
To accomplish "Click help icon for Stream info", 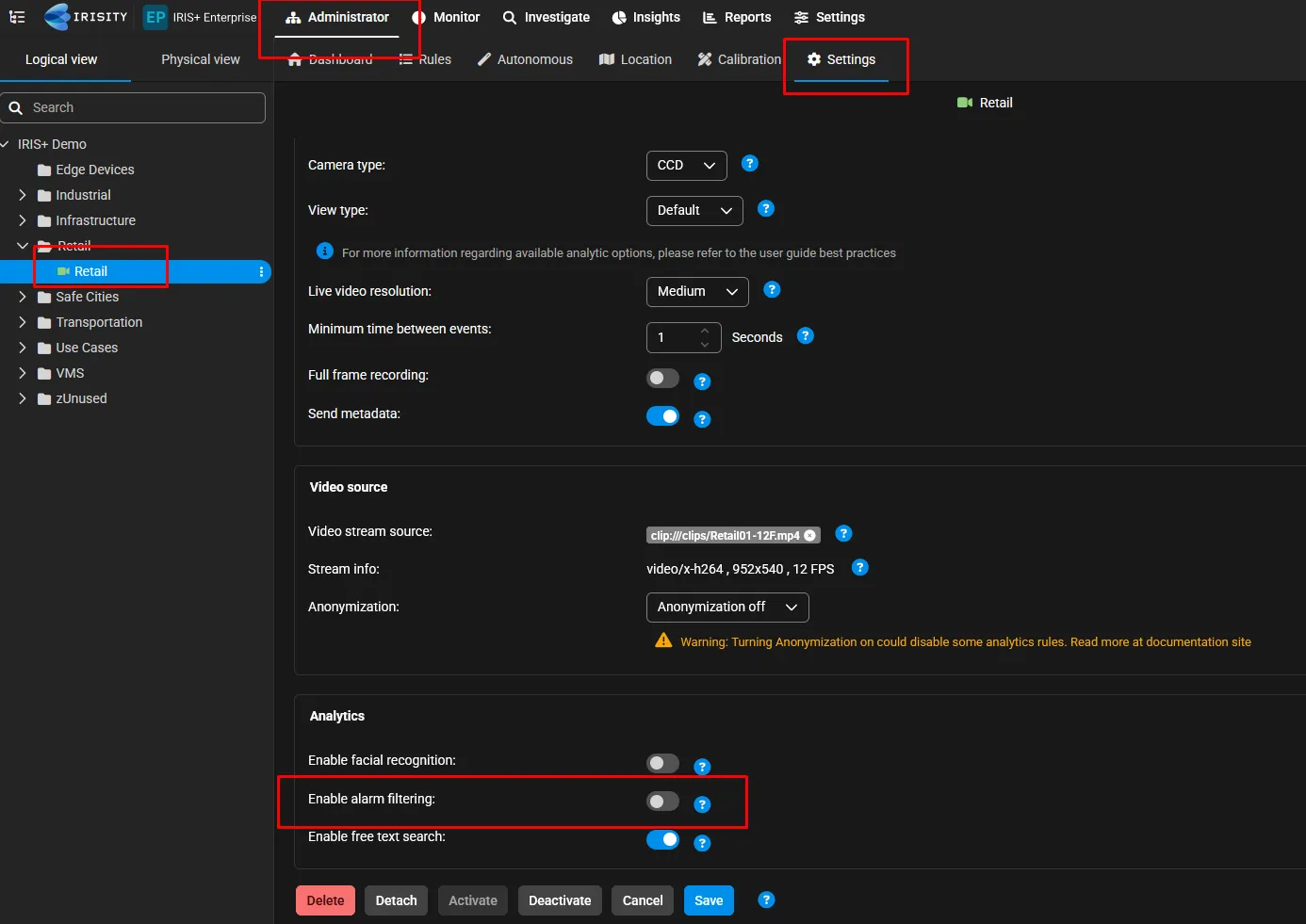I will pyautogui.click(x=860, y=568).
